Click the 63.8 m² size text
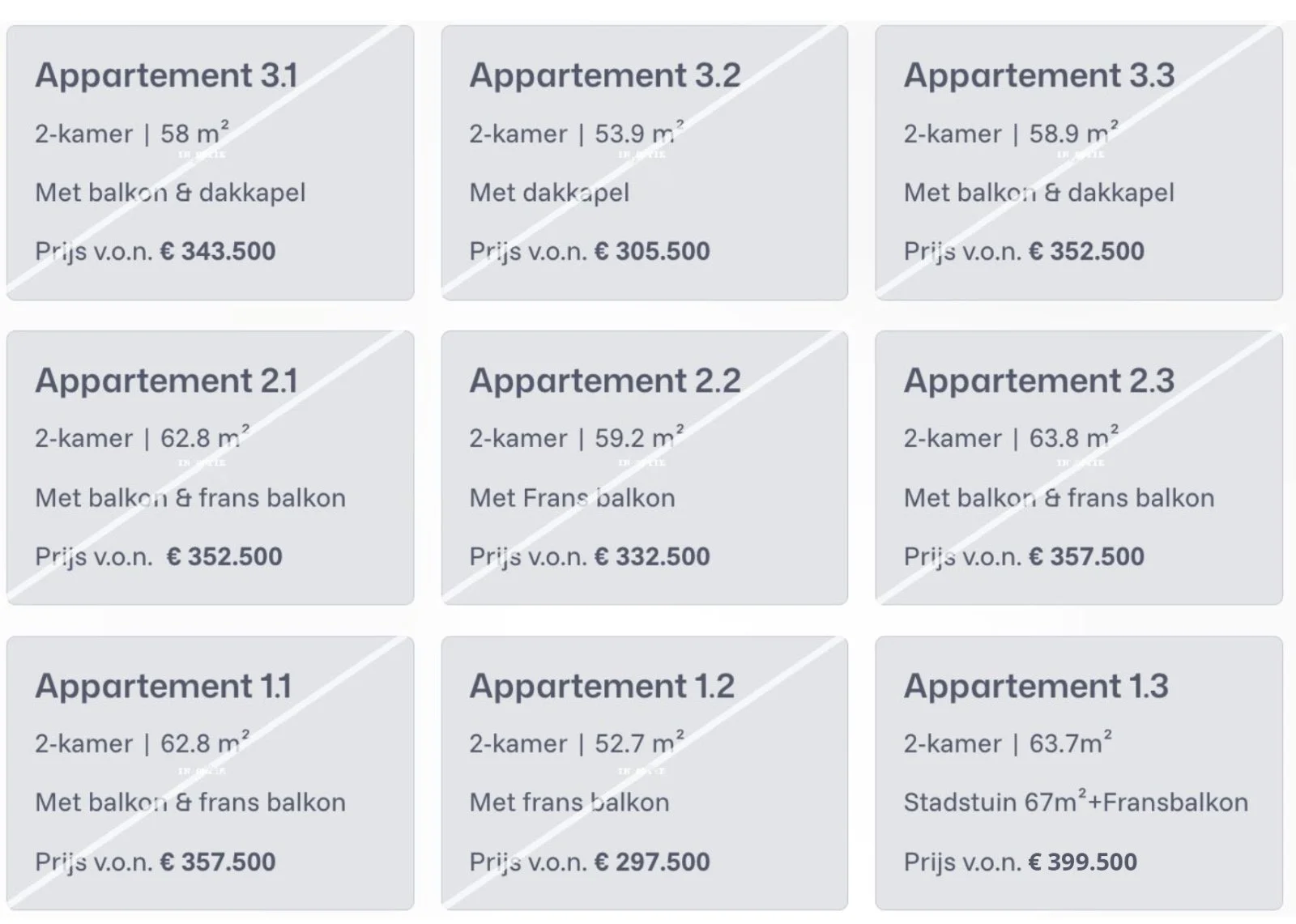The width and height of the screenshot is (1296, 924). click(1073, 438)
